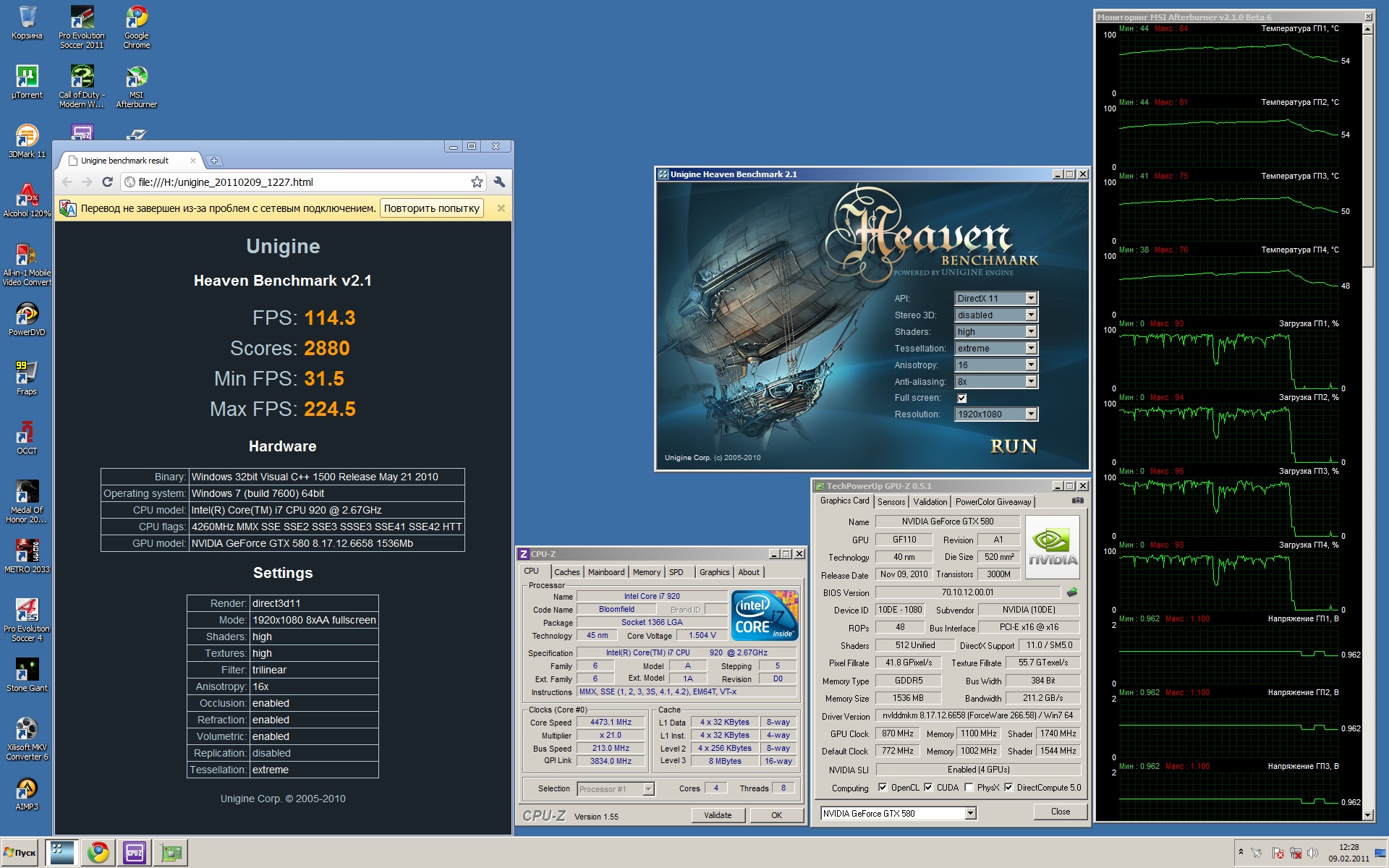Click the Chrome reload page icon

click(107, 182)
